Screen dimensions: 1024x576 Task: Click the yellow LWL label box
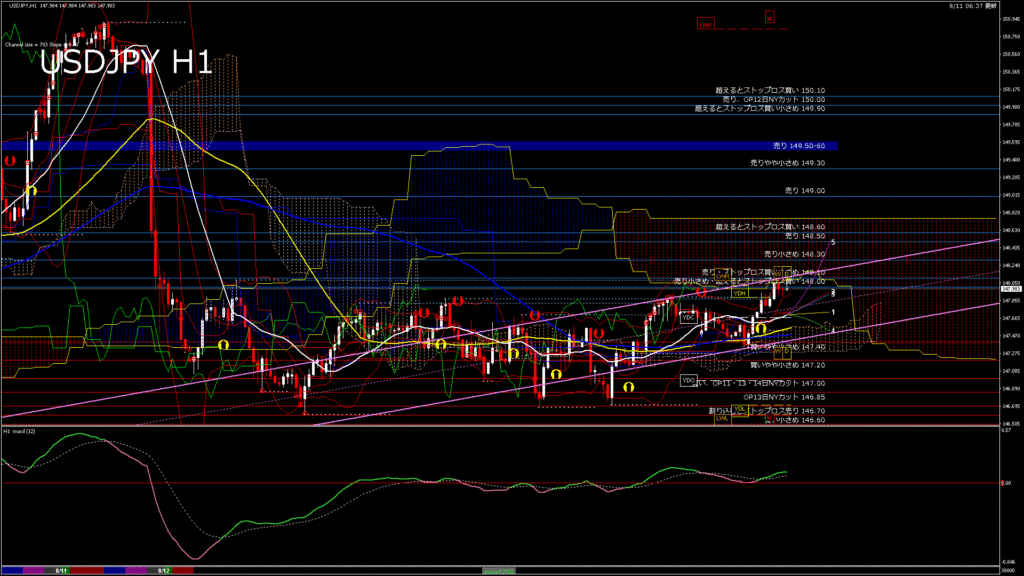[721, 418]
